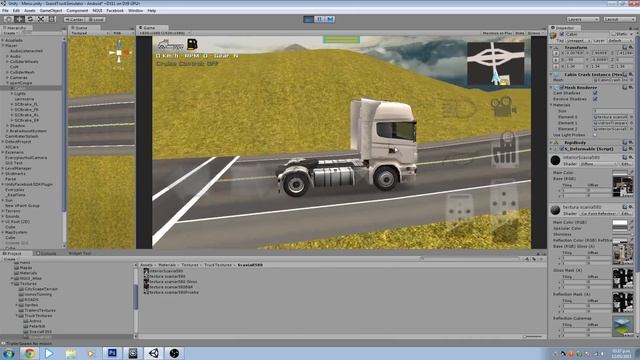Select the Rotate tool in toolbar
Screen dimensions: 640x360
pos(30,19)
